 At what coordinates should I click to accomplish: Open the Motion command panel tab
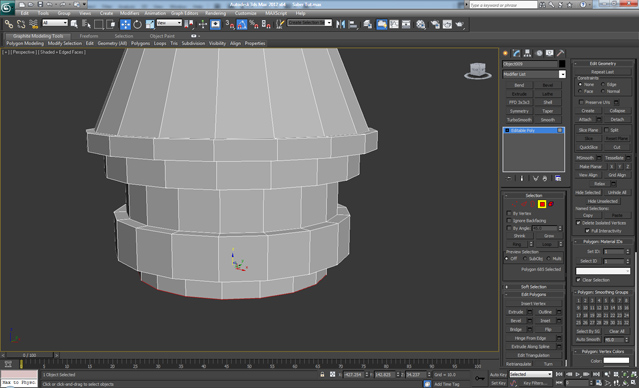pyautogui.click(x=539, y=53)
